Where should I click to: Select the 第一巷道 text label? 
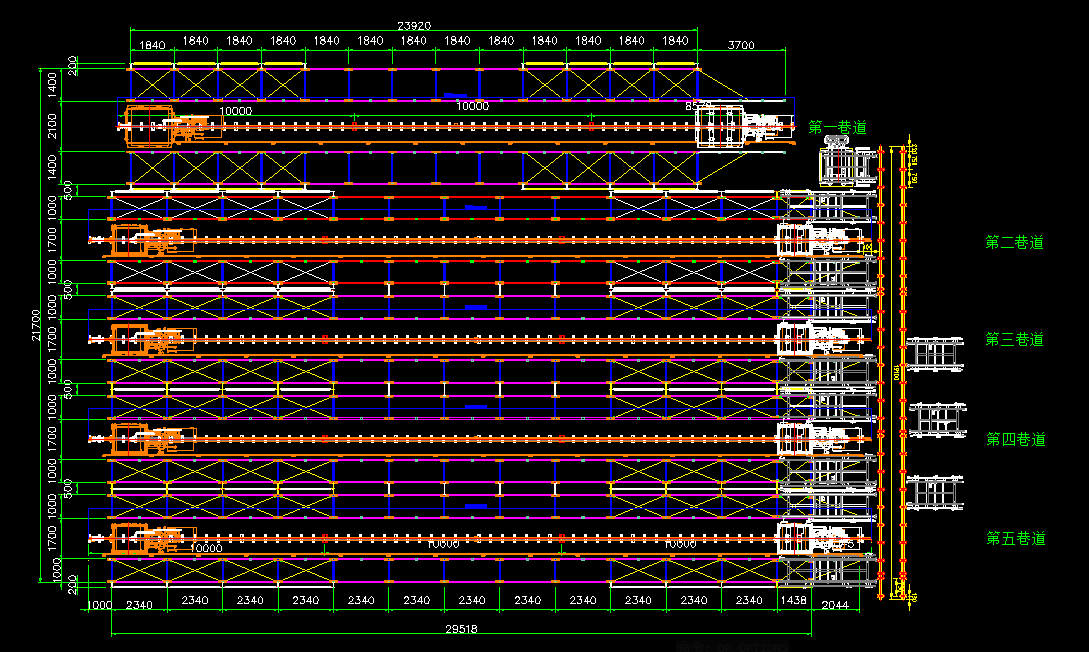pos(837,128)
